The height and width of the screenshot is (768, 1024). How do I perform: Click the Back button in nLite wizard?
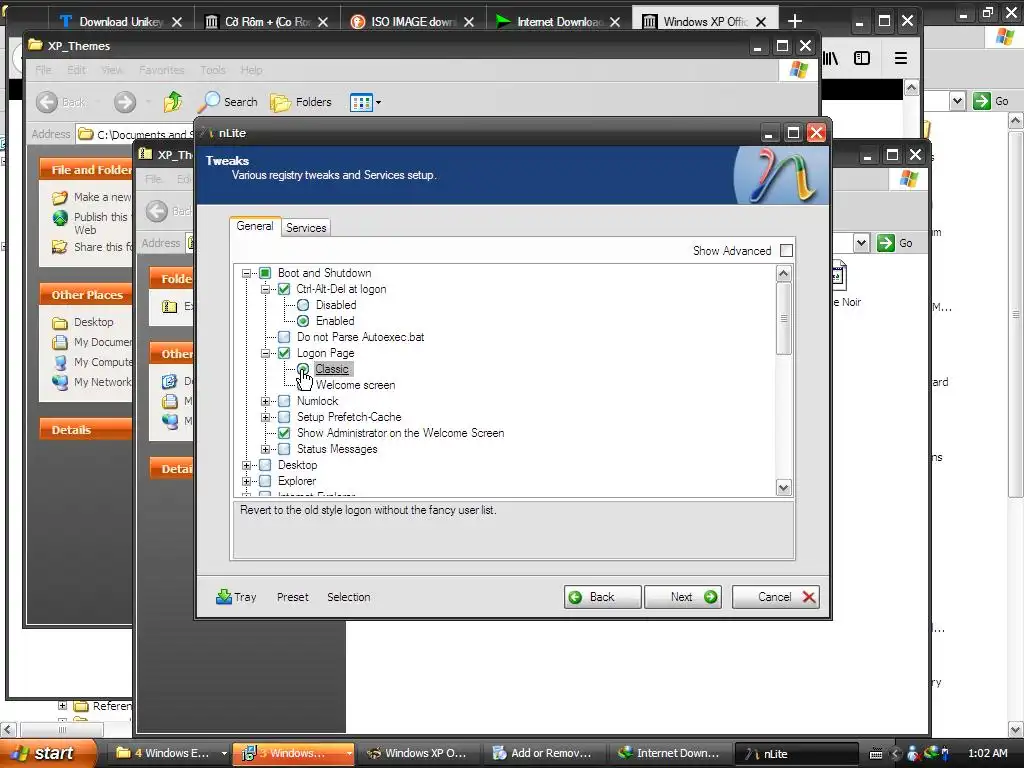[602, 597]
